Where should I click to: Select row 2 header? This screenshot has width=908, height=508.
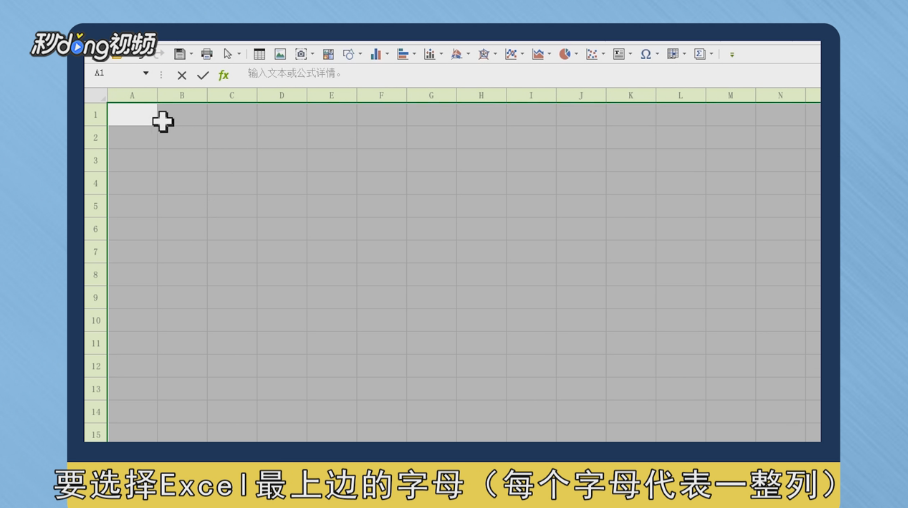click(96, 138)
